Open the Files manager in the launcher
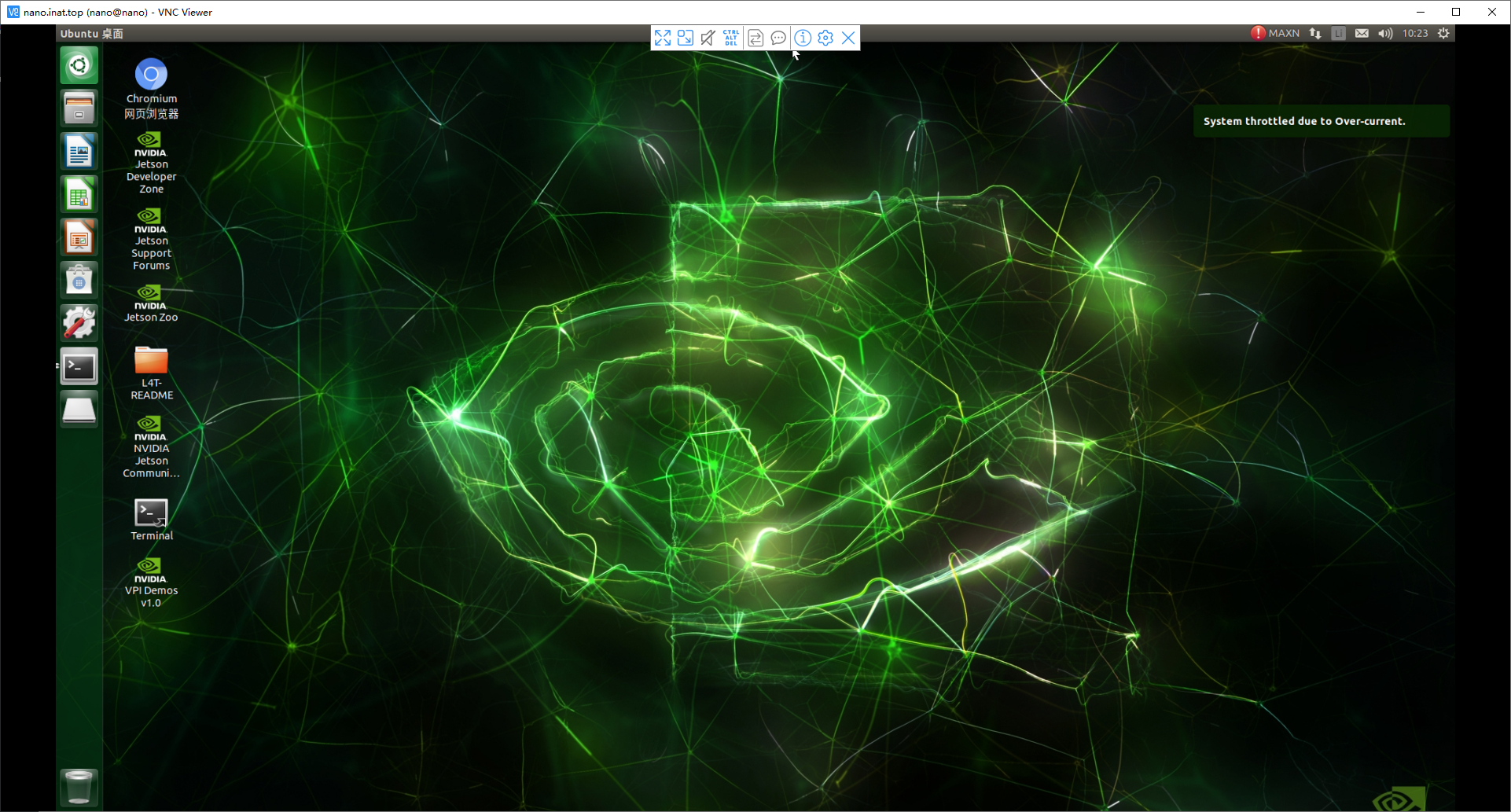The height and width of the screenshot is (812, 1511). pyautogui.click(x=79, y=108)
